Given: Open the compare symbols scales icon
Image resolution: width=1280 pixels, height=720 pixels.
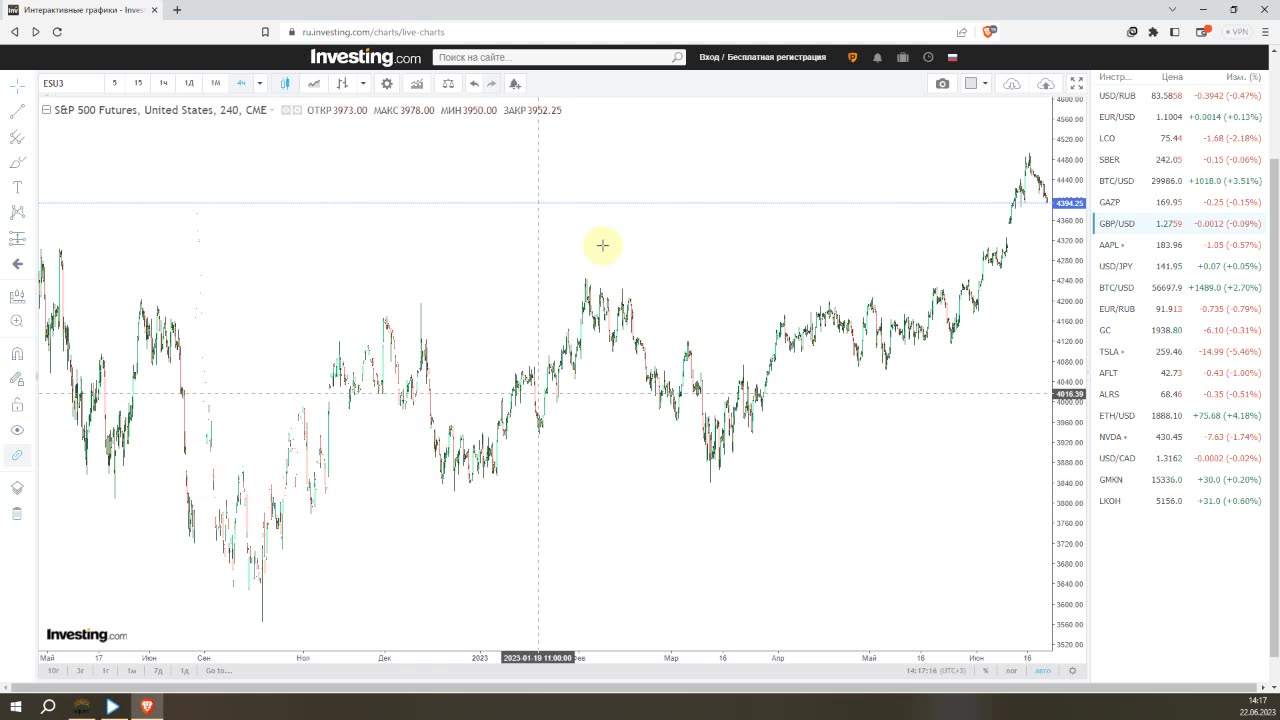Looking at the screenshot, I should pos(447,83).
